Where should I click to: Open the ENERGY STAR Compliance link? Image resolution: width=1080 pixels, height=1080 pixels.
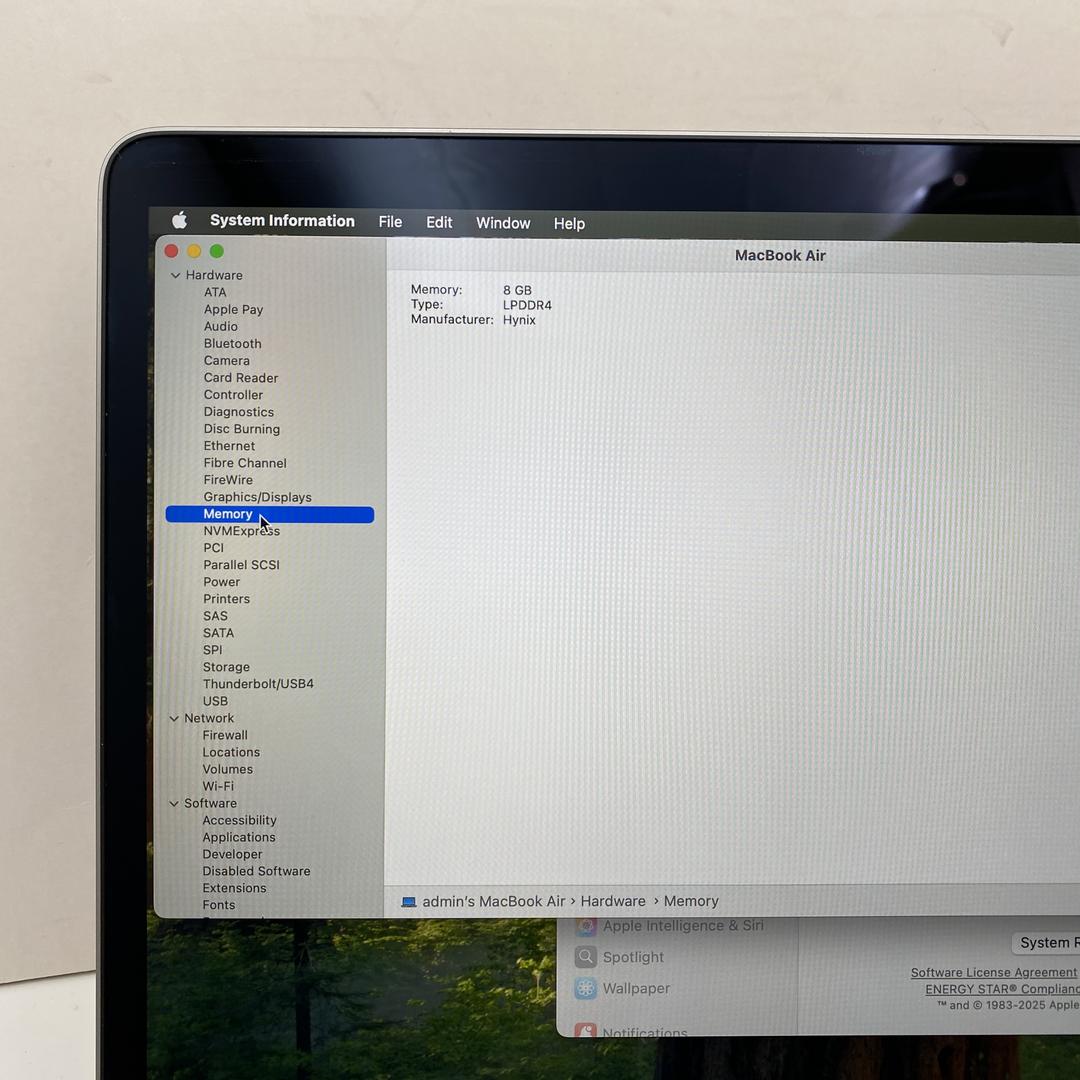1002,989
